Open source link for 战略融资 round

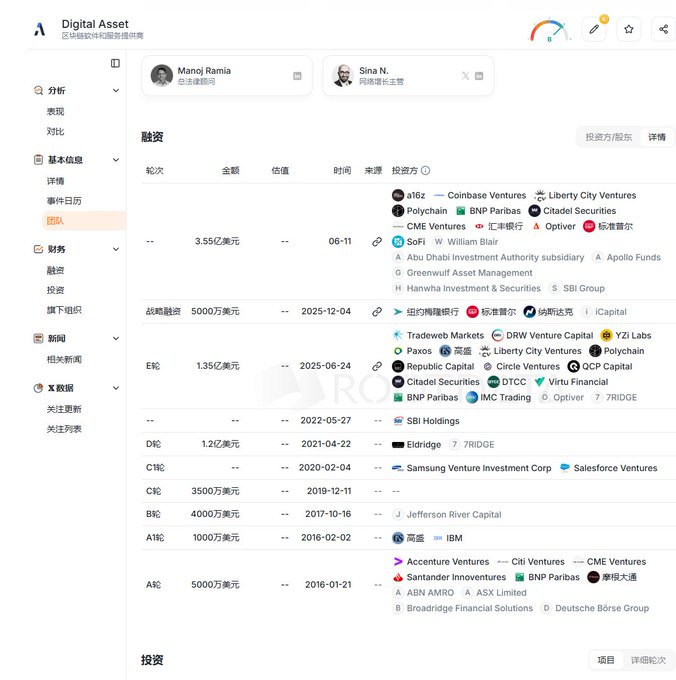click(377, 312)
